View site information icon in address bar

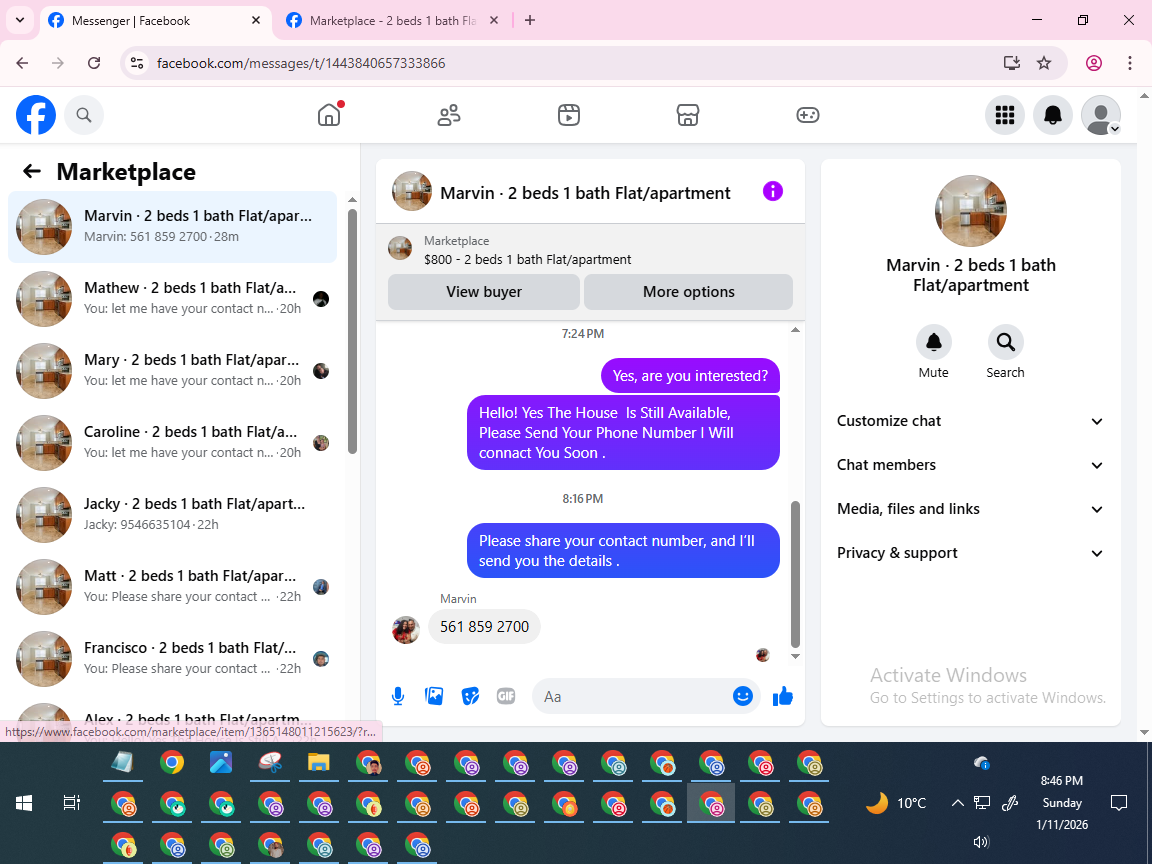(x=137, y=63)
